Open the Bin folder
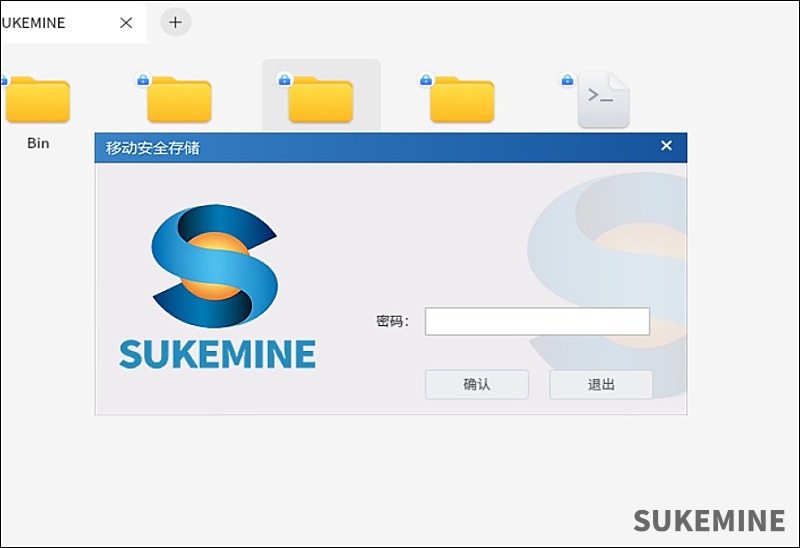Screen dimensions: 800x548 click(x=37, y=100)
